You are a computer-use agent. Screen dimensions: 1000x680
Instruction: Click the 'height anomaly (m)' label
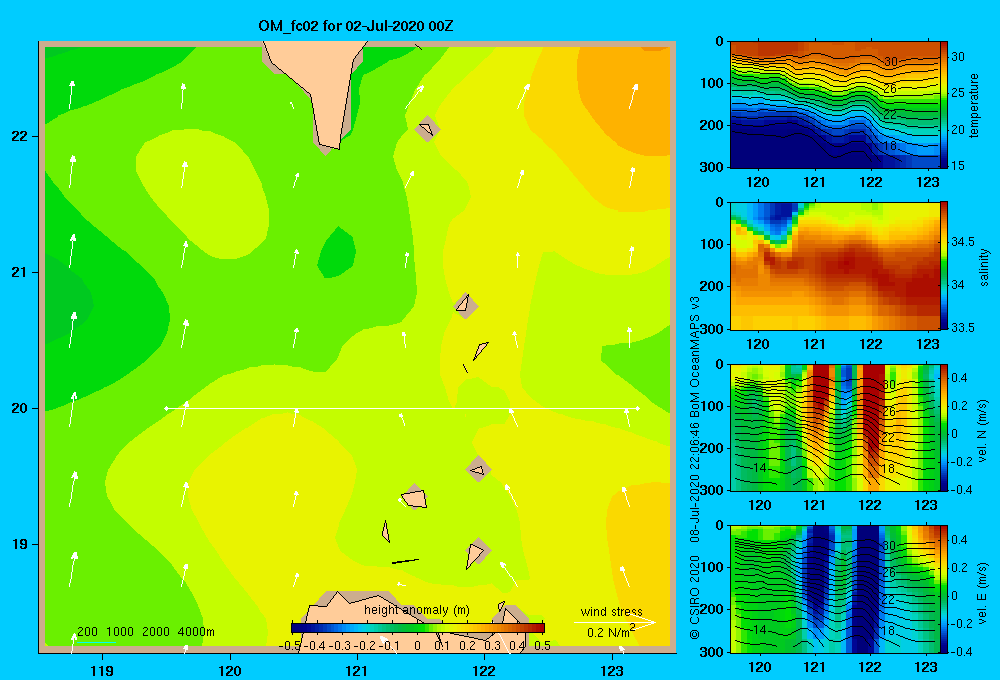pyautogui.click(x=416, y=610)
